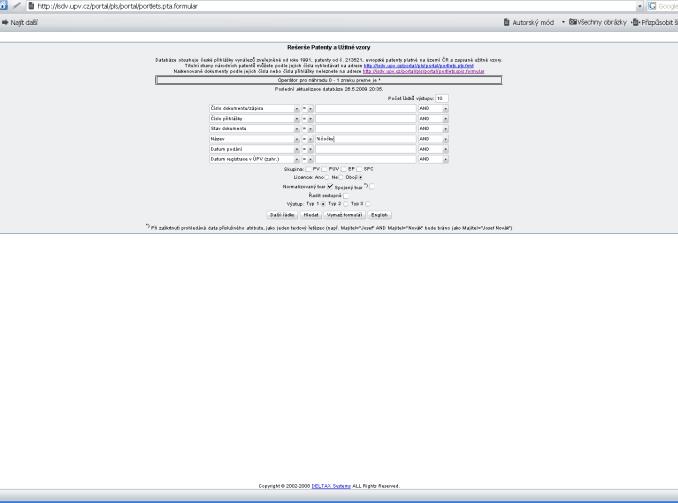Image resolution: width=678 pixels, height=503 pixels.
Task: Open the purple portlets formular link
Action: (423, 71)
